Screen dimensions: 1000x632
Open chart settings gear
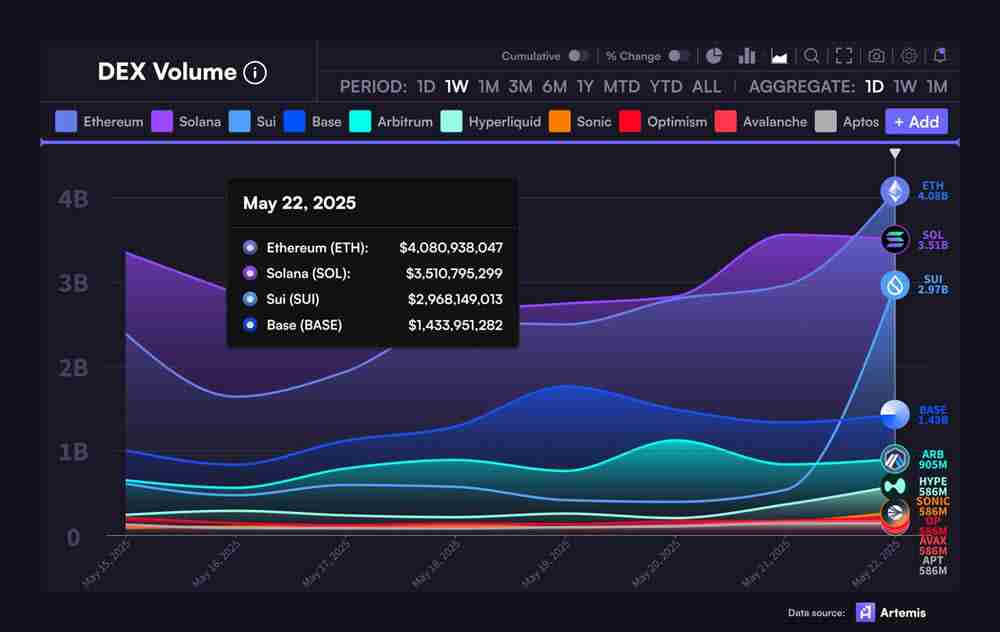coord(909,56)
